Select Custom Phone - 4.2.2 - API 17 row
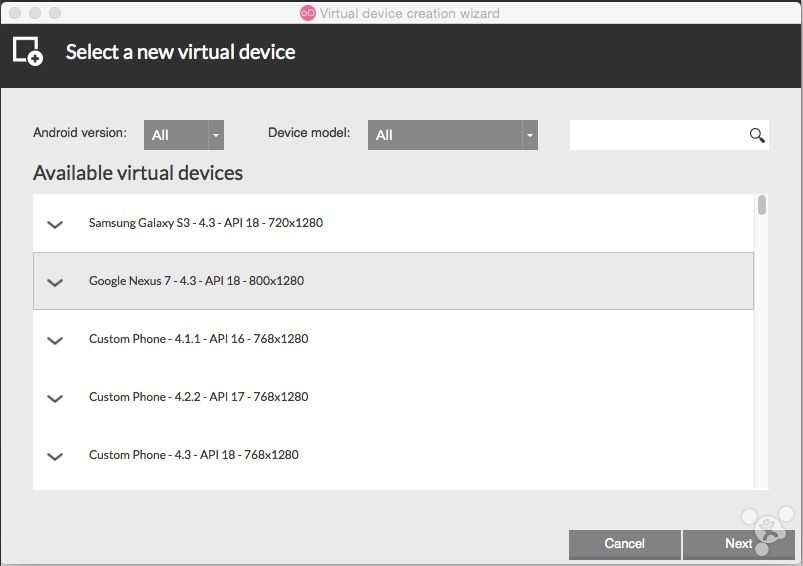This screenshot has height=566, width=803. (x=393, y=396)
